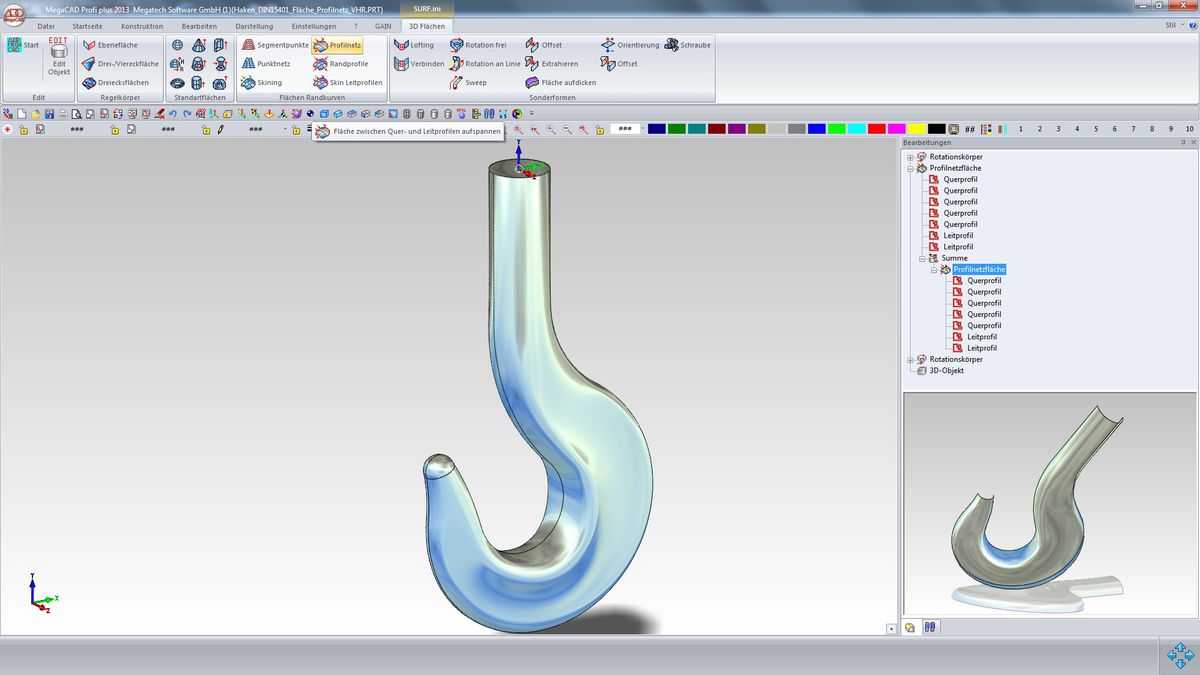
Task: Pick the red color swatch
Action: point(876,129)
